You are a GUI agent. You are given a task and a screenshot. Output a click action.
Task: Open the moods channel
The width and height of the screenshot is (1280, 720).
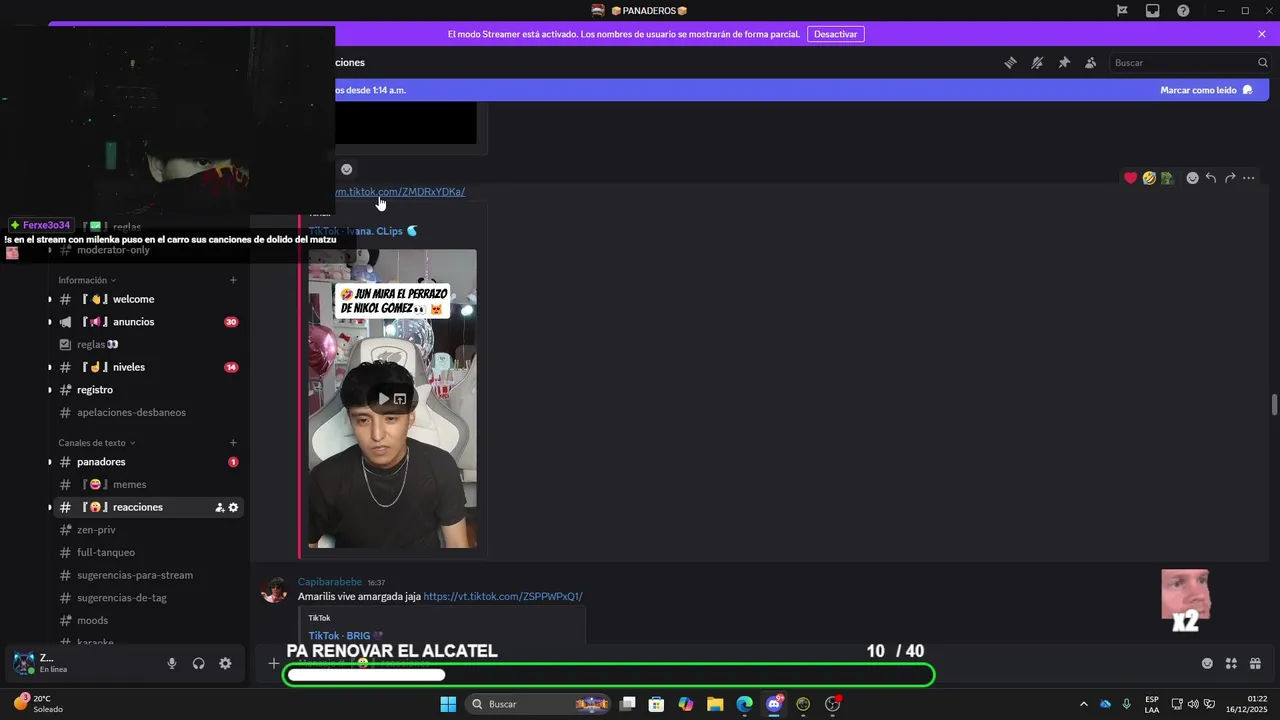coord(148,621)
